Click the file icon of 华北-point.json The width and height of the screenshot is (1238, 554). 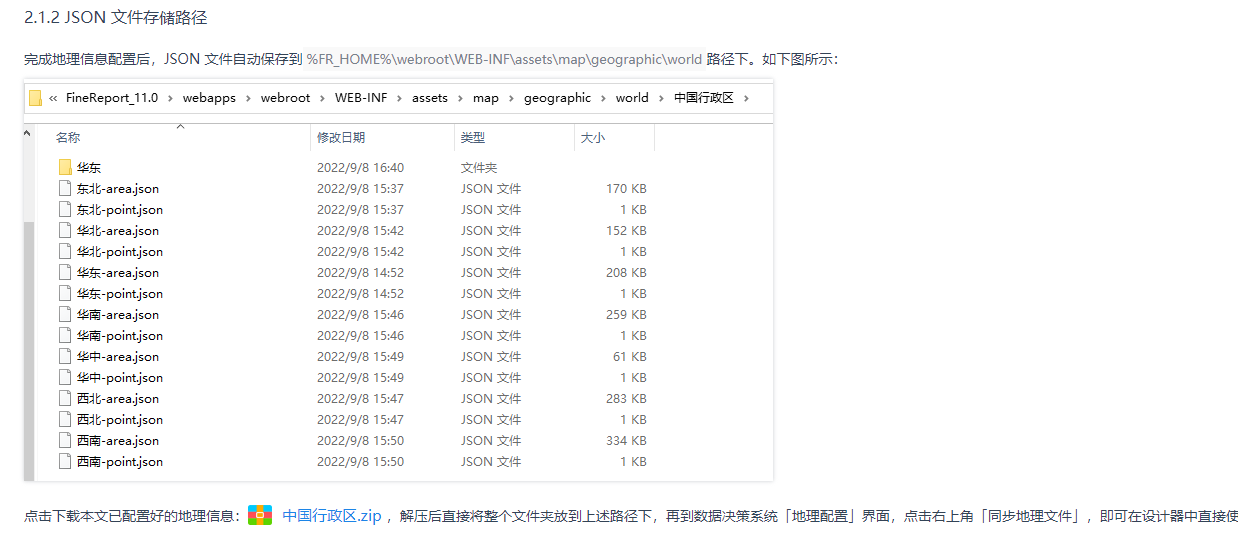point(65,252)
